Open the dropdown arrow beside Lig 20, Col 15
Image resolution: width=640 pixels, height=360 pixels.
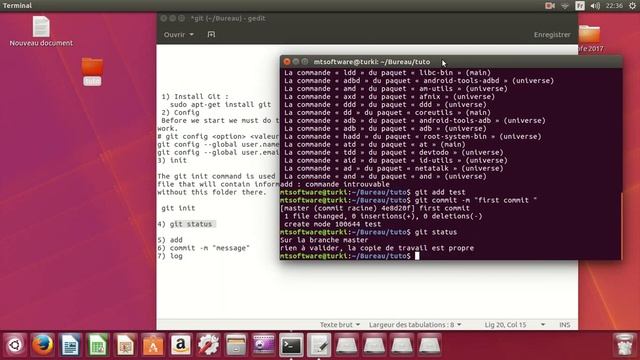[543, 325]
